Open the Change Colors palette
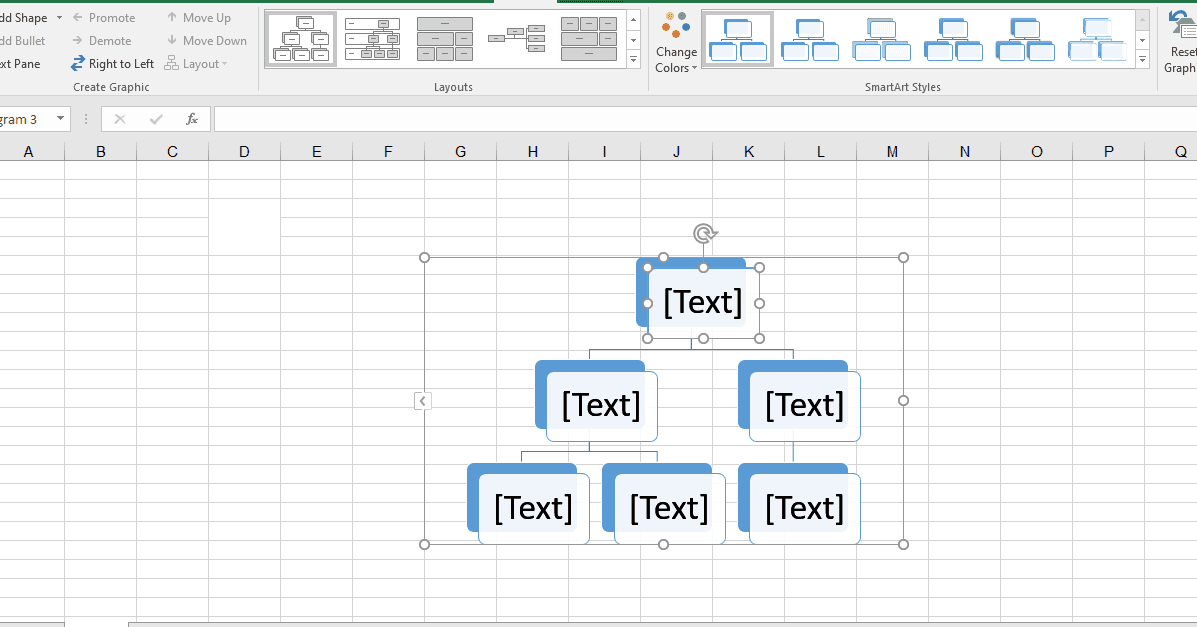Image resolution: width=1197 pixels, height=627 pixels. [676, 45]
